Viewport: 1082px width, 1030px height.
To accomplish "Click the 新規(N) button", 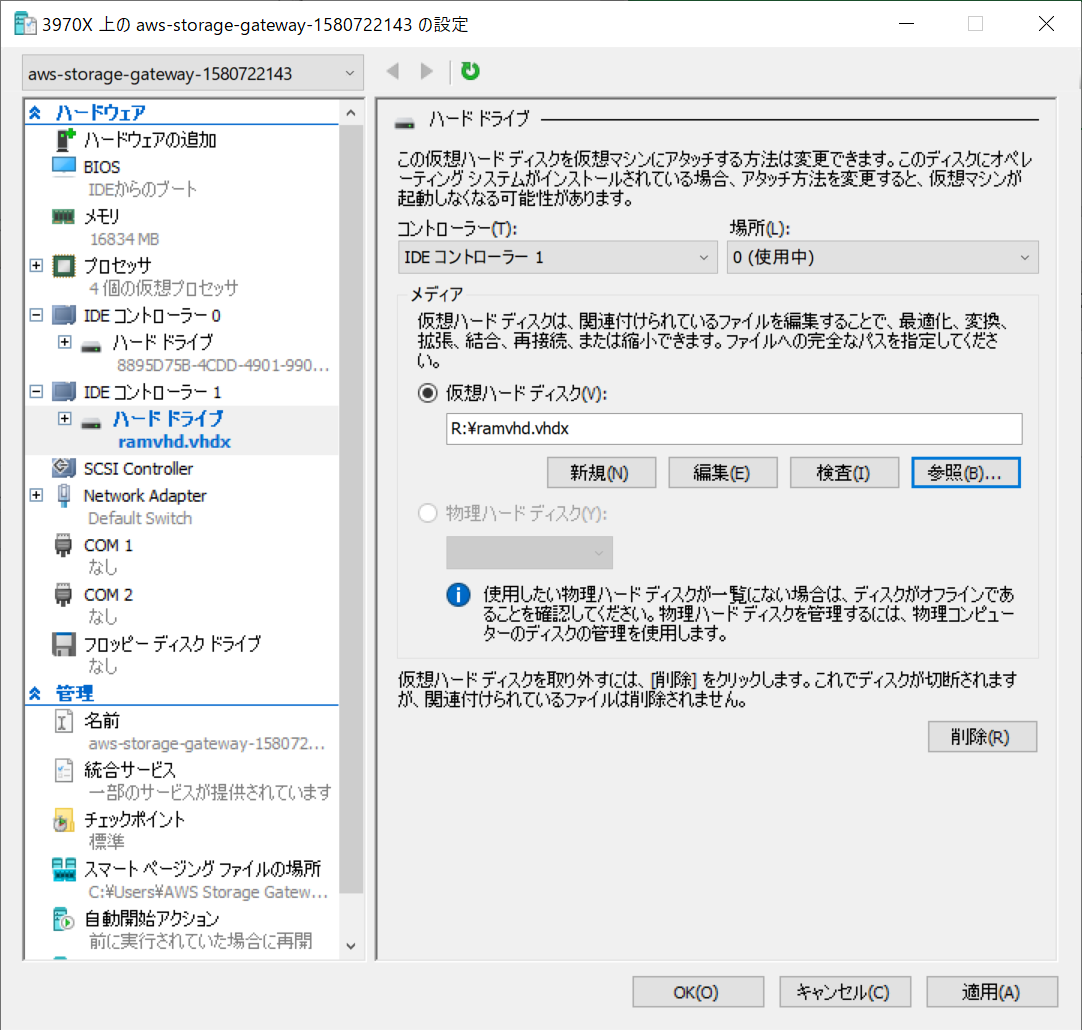I will coord(601,473).
